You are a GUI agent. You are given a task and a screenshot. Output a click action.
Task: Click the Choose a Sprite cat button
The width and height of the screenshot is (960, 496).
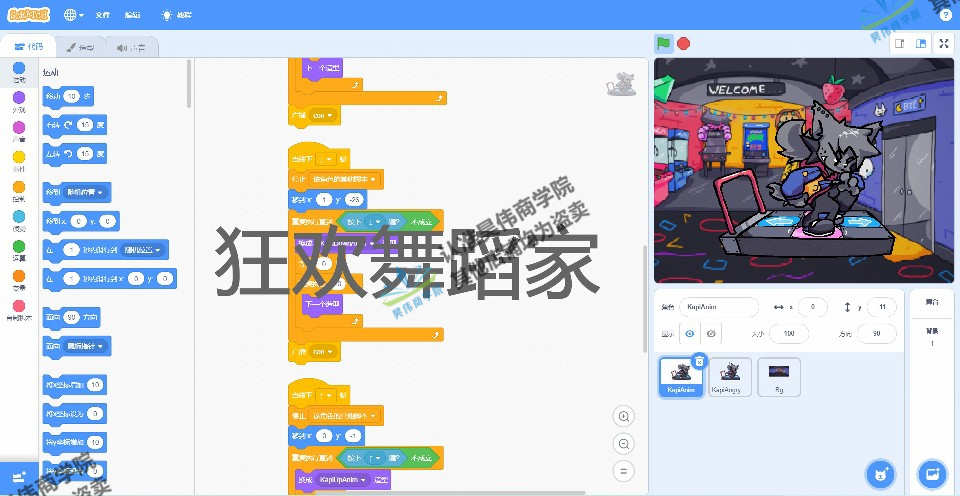pos(879,474)
